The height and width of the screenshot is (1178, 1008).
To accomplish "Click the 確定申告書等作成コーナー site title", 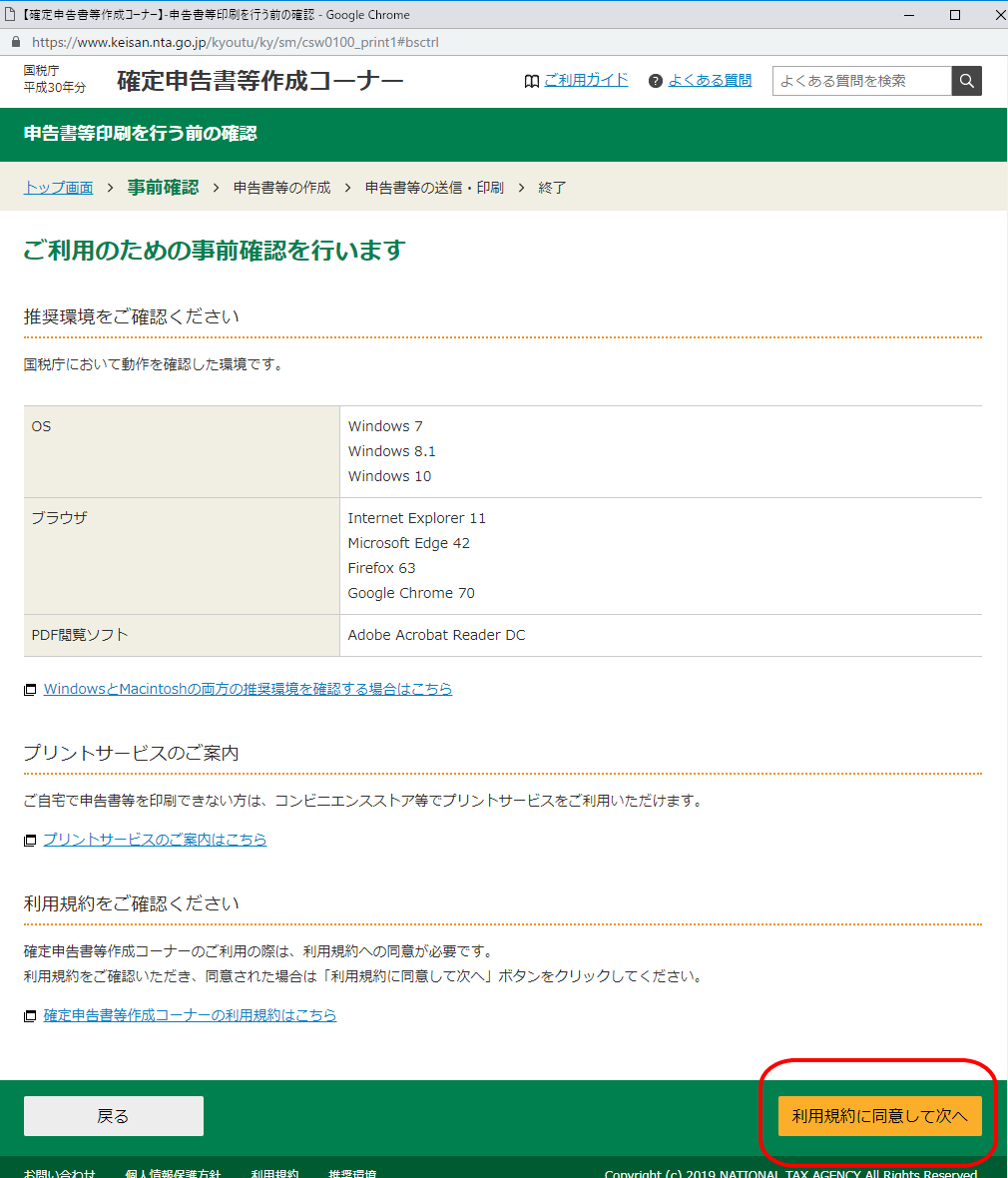I will (x=259, y=81).
